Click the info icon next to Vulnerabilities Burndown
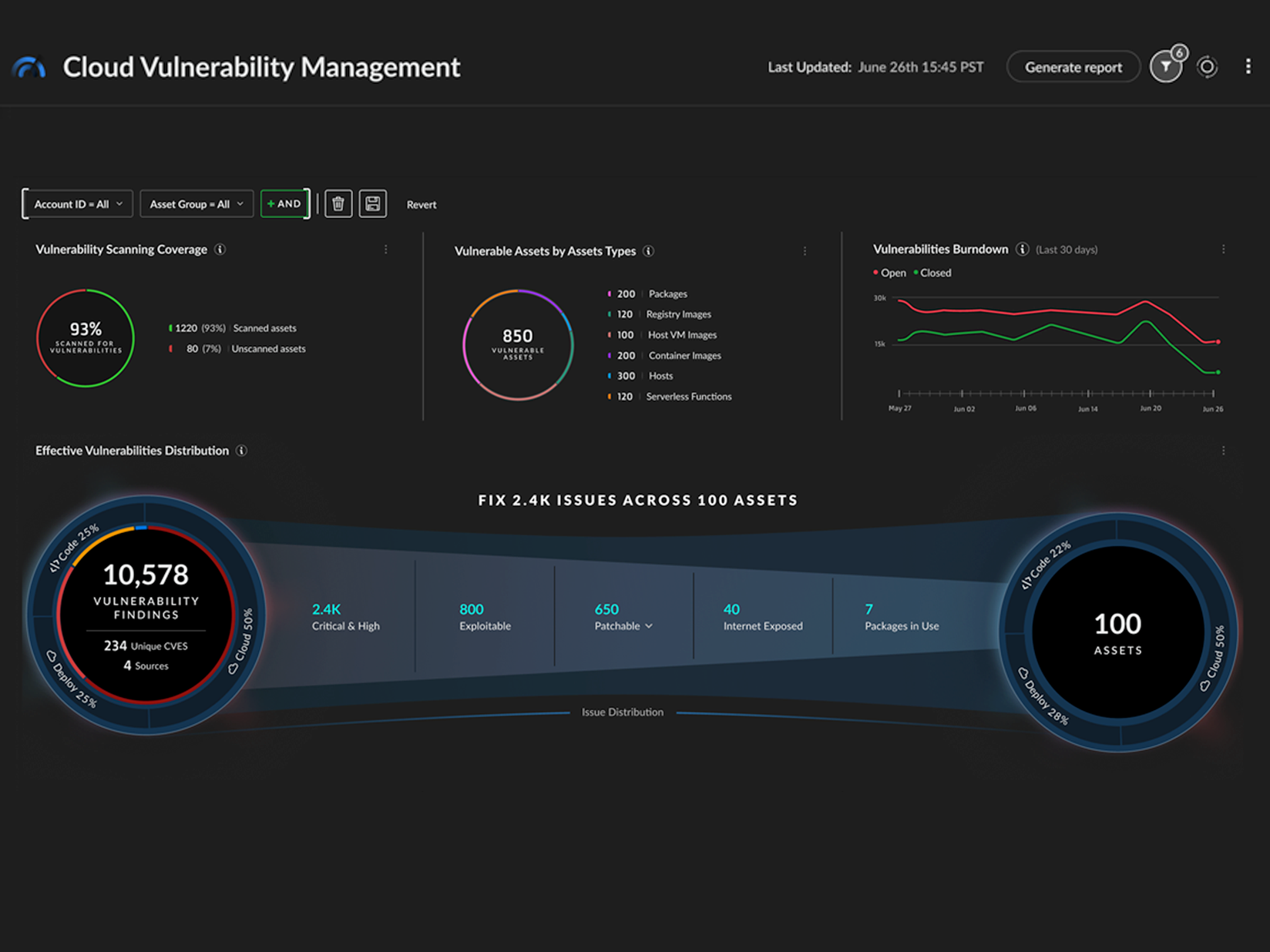This screenshot has width=1270, height=952. point(1023,249)
